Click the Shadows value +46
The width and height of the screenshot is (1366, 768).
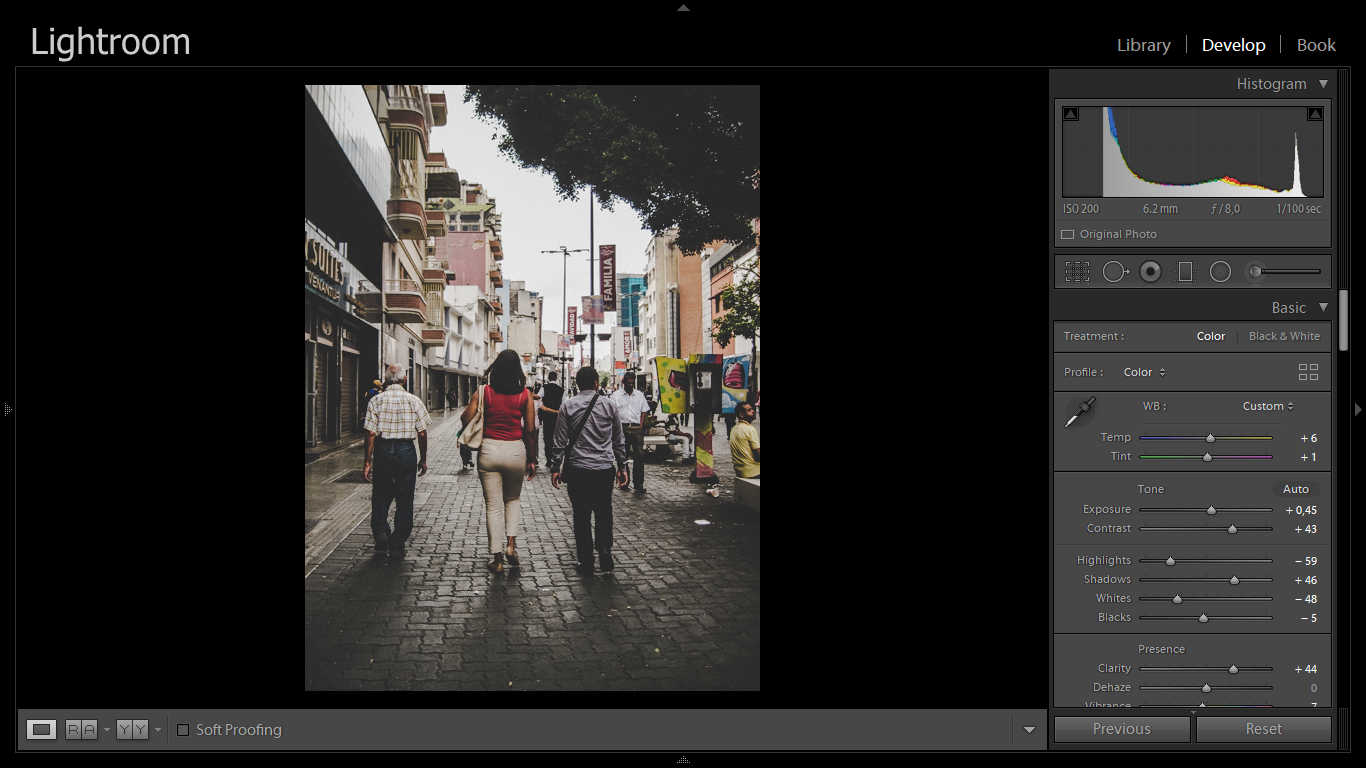point(1305,581)
